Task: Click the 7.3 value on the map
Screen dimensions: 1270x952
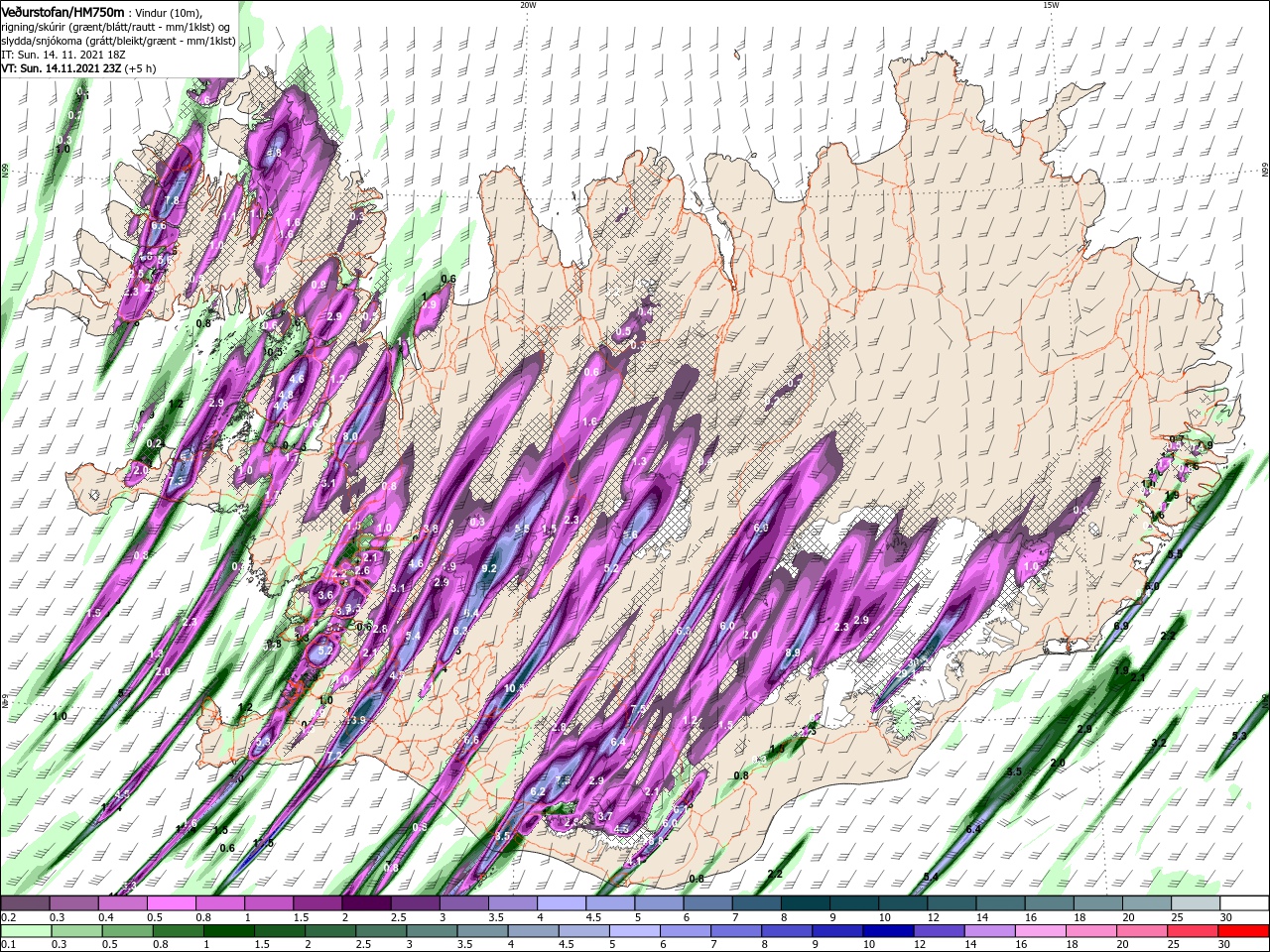Action: click(x=176, y=481)
